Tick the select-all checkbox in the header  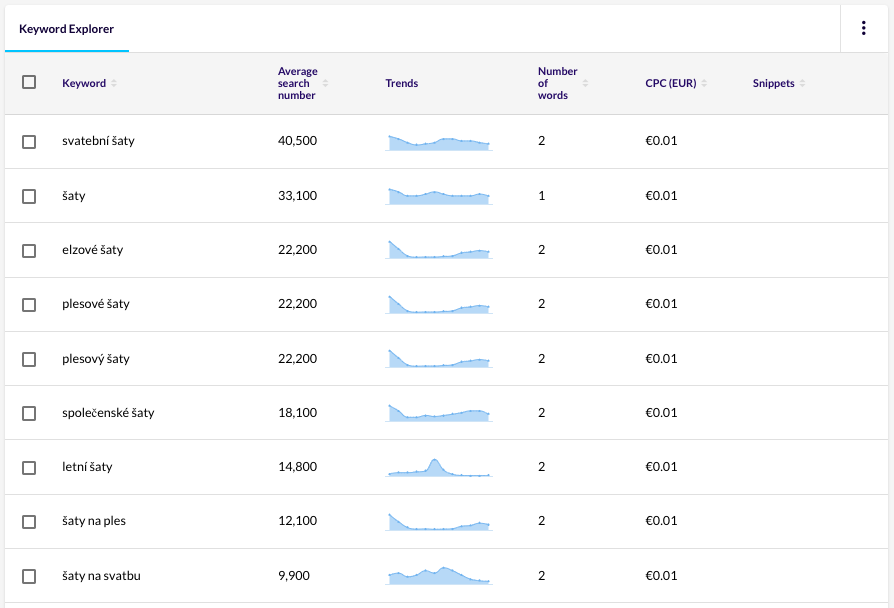(x=29, y=82)
